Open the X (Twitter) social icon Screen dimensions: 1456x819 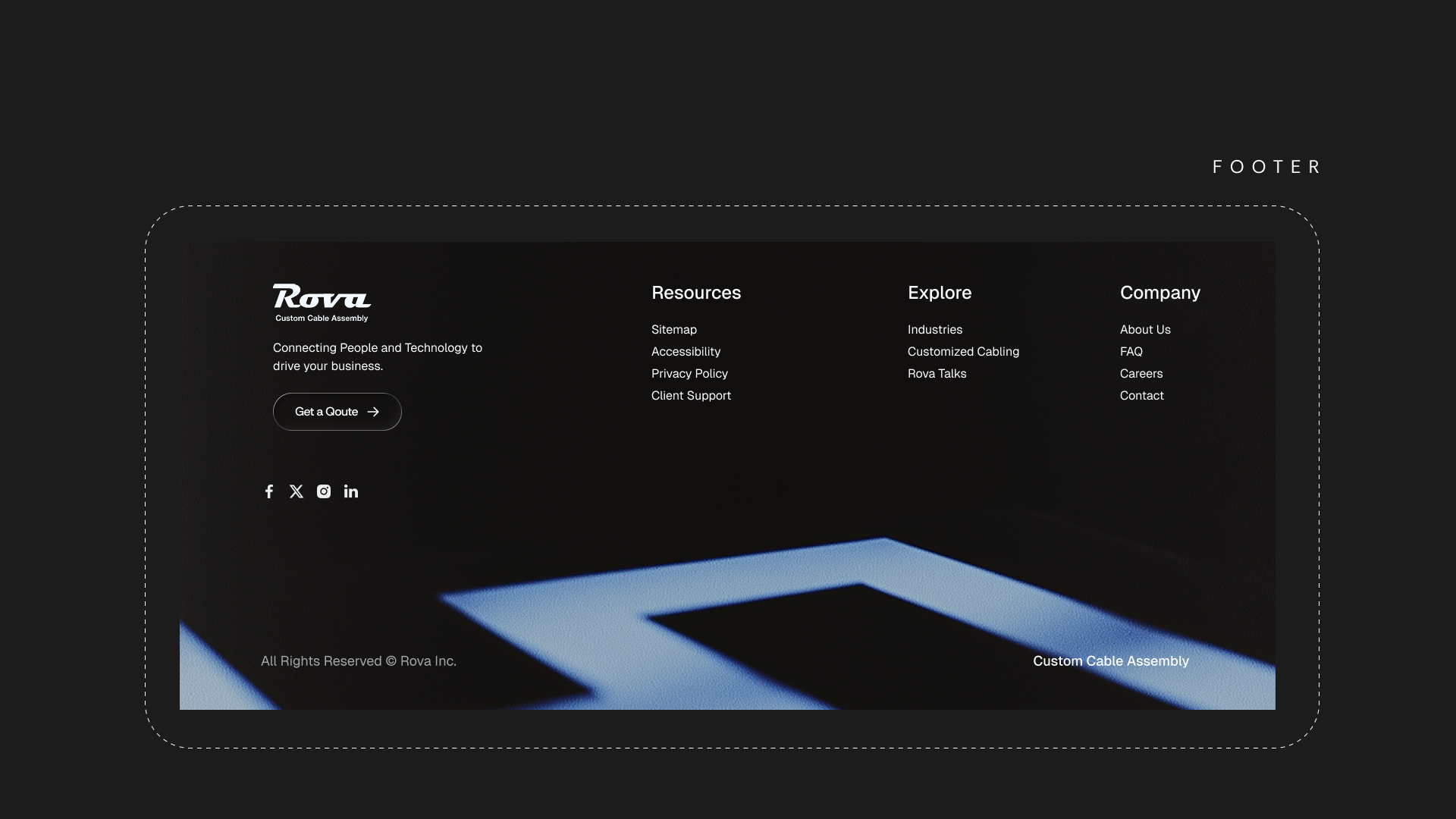pos(297,491)
